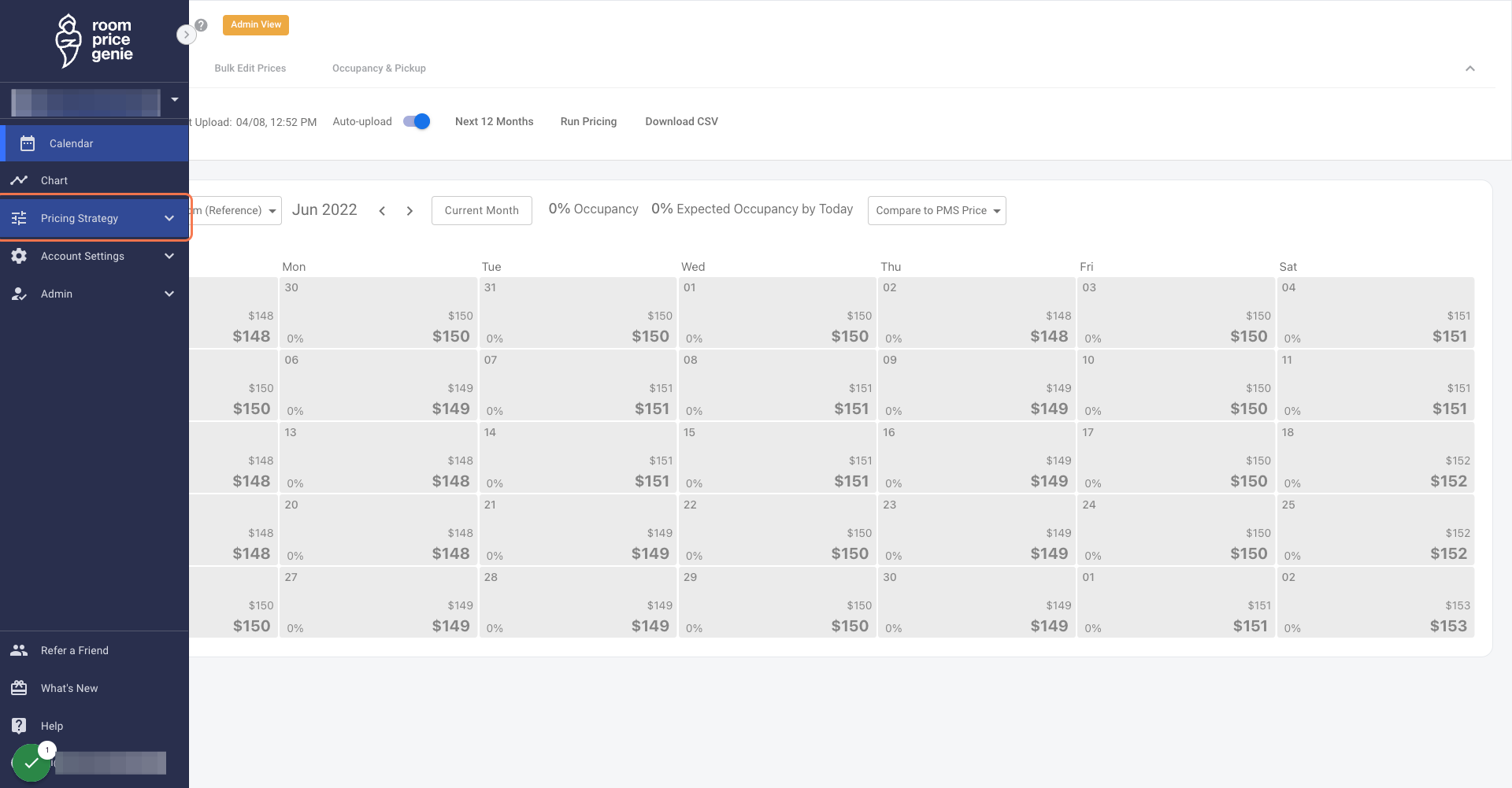Click the Account Settings gear icon

pos(19,256)
